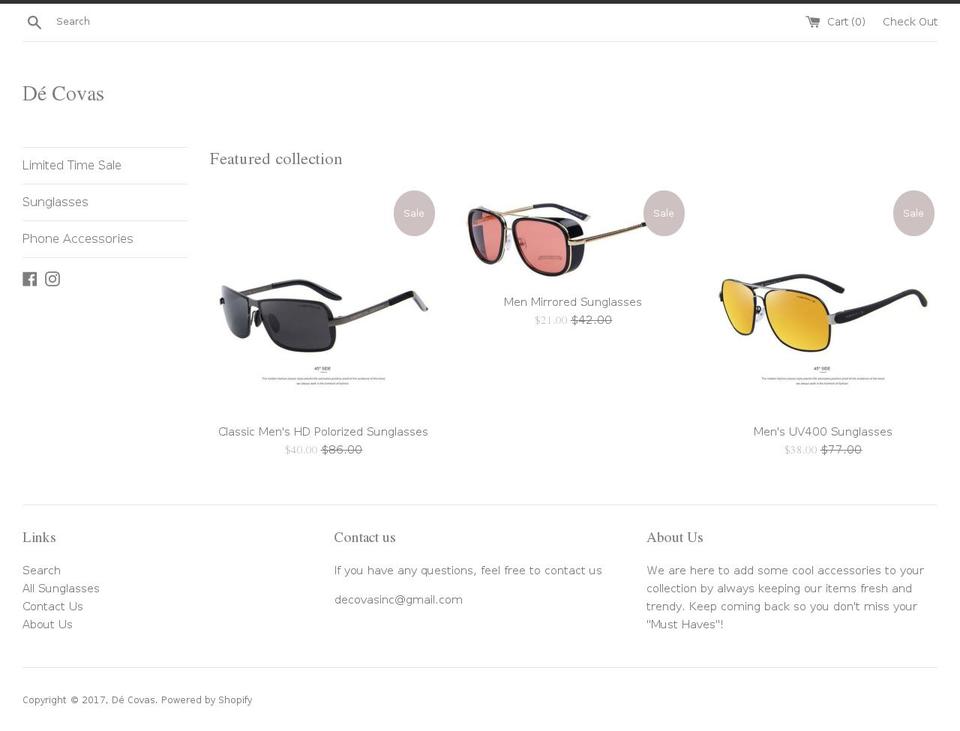The width and height of the screenshot is (960, 731).
Task: Click Sale badge on Men's UV400 Sunglasses
Action: [913, 213]
